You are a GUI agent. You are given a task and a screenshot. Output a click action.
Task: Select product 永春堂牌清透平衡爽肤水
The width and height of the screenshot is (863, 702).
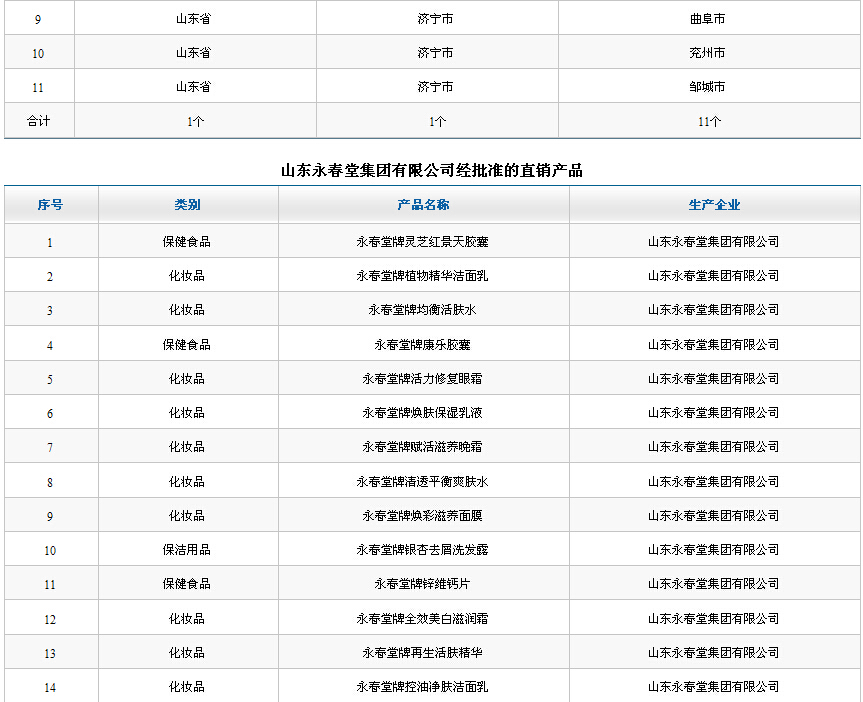[422, 482]
